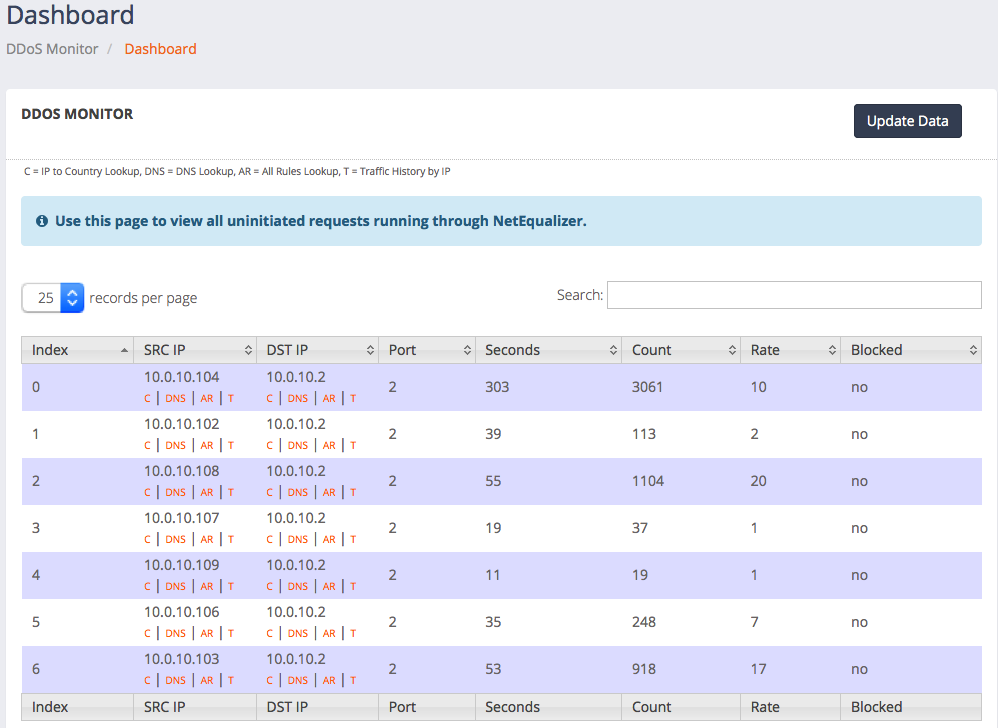This screenshot has height=728, width=998.
Task: Sort table by Index column header
Action: pyautogui.click(x=76, y=350)
